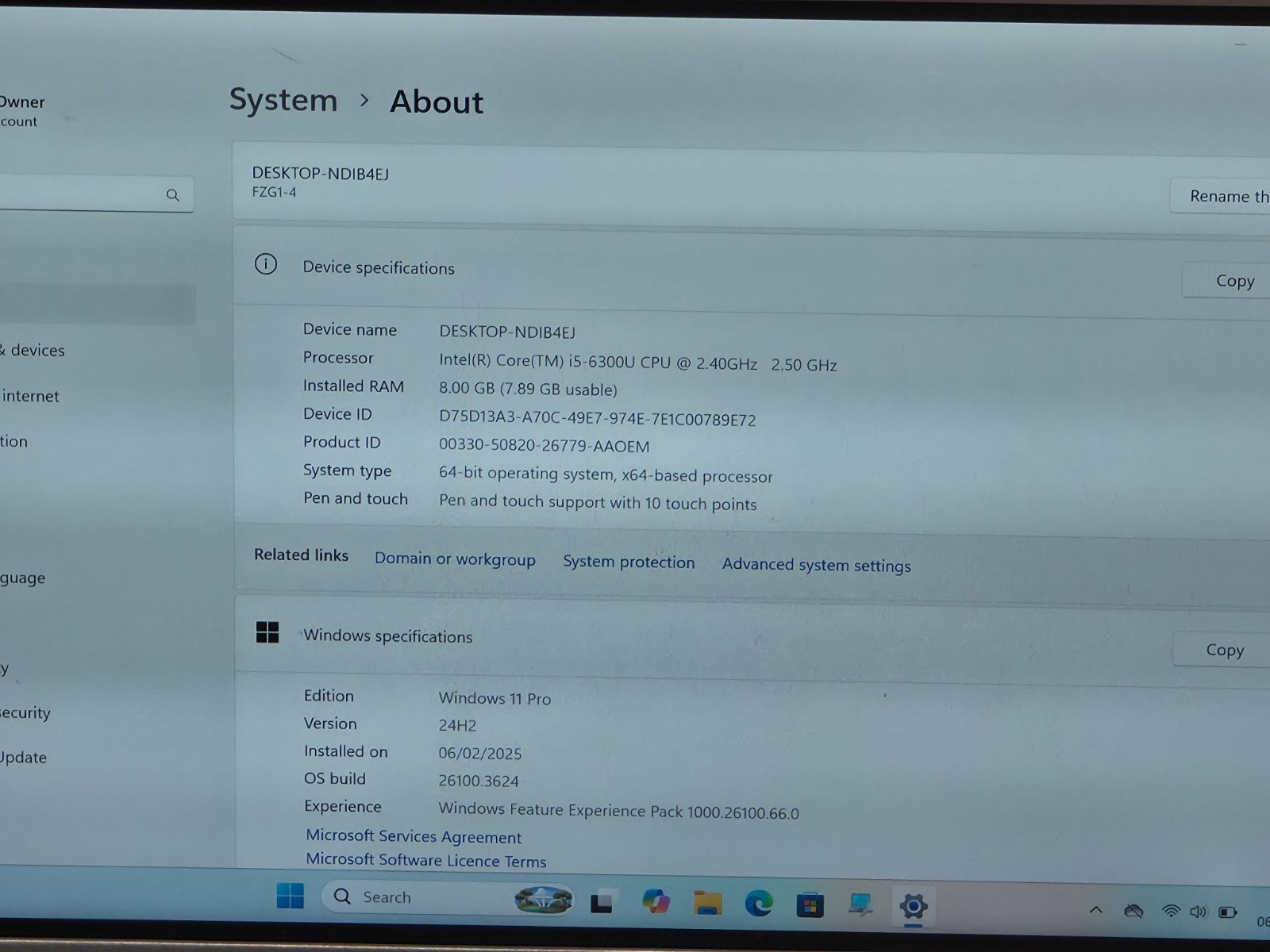Viewport: 1270px width, 952px height.
Task: Open Microsoft Store from the taskbar
Action: tap(810, 904)
